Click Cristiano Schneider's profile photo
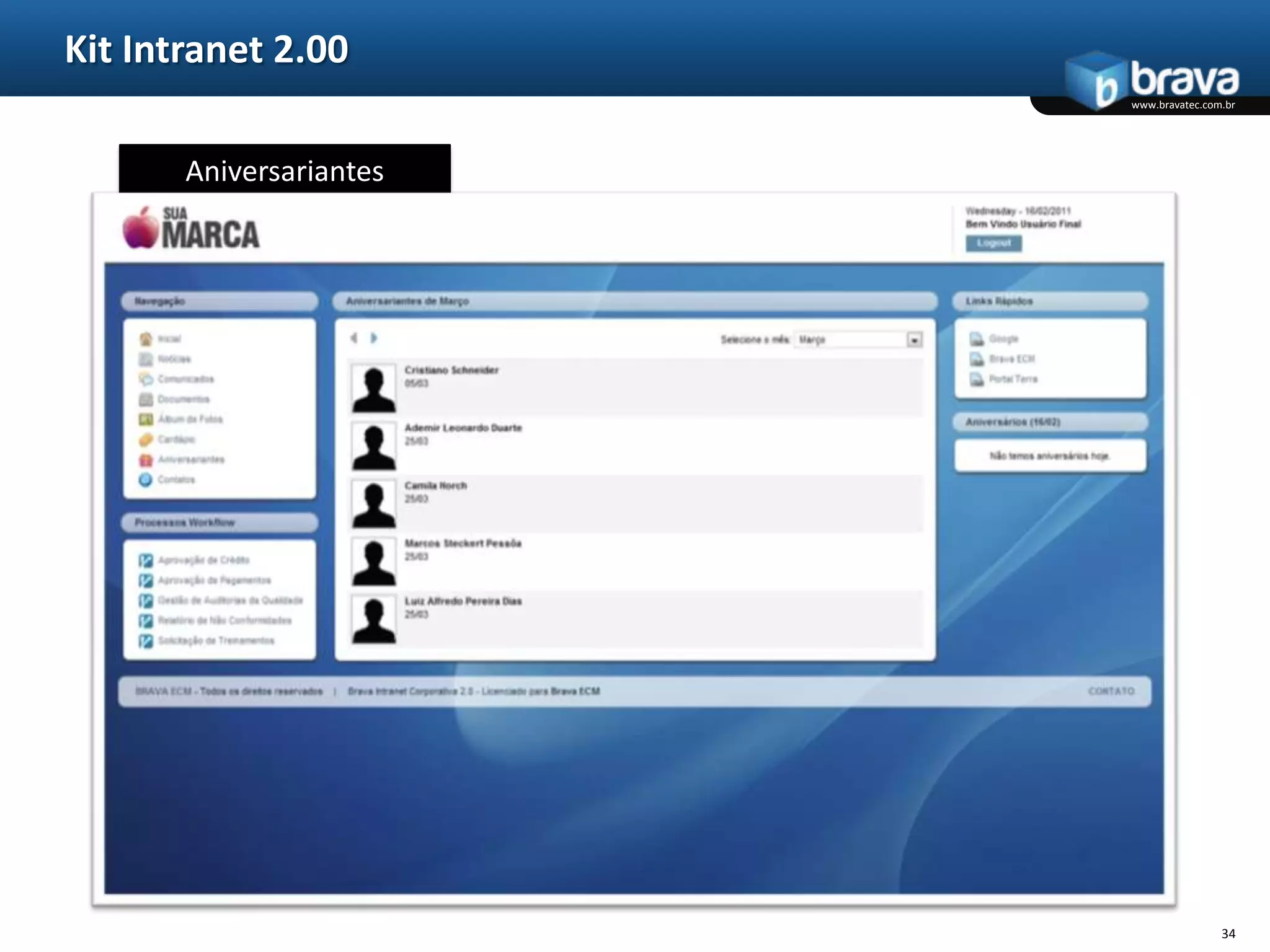This screenshot has width=1270, height=952. 374,389
